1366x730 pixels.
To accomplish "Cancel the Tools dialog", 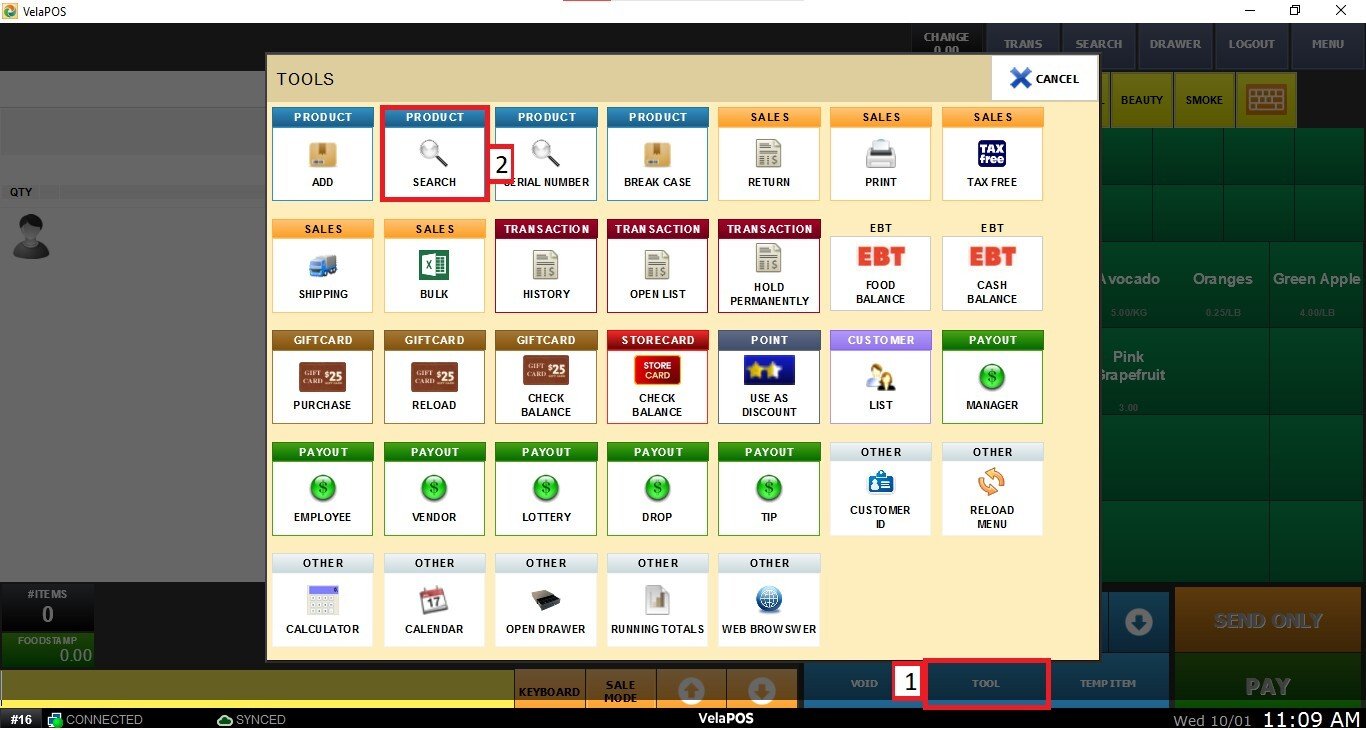I will 1044,78.
